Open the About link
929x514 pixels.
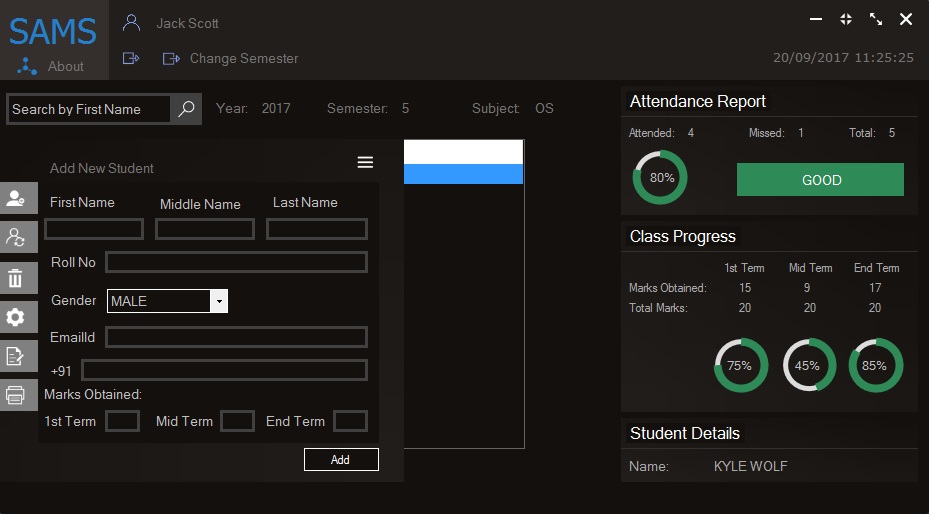pos(66,66)
